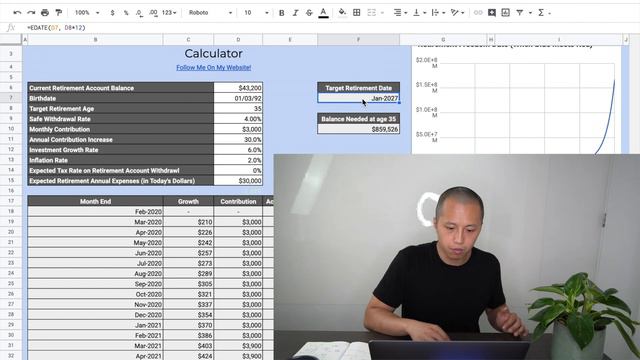The height and width of the screenshot is (360, 640).
Task: Select row 17 header
Action: (x=11, y=201)
